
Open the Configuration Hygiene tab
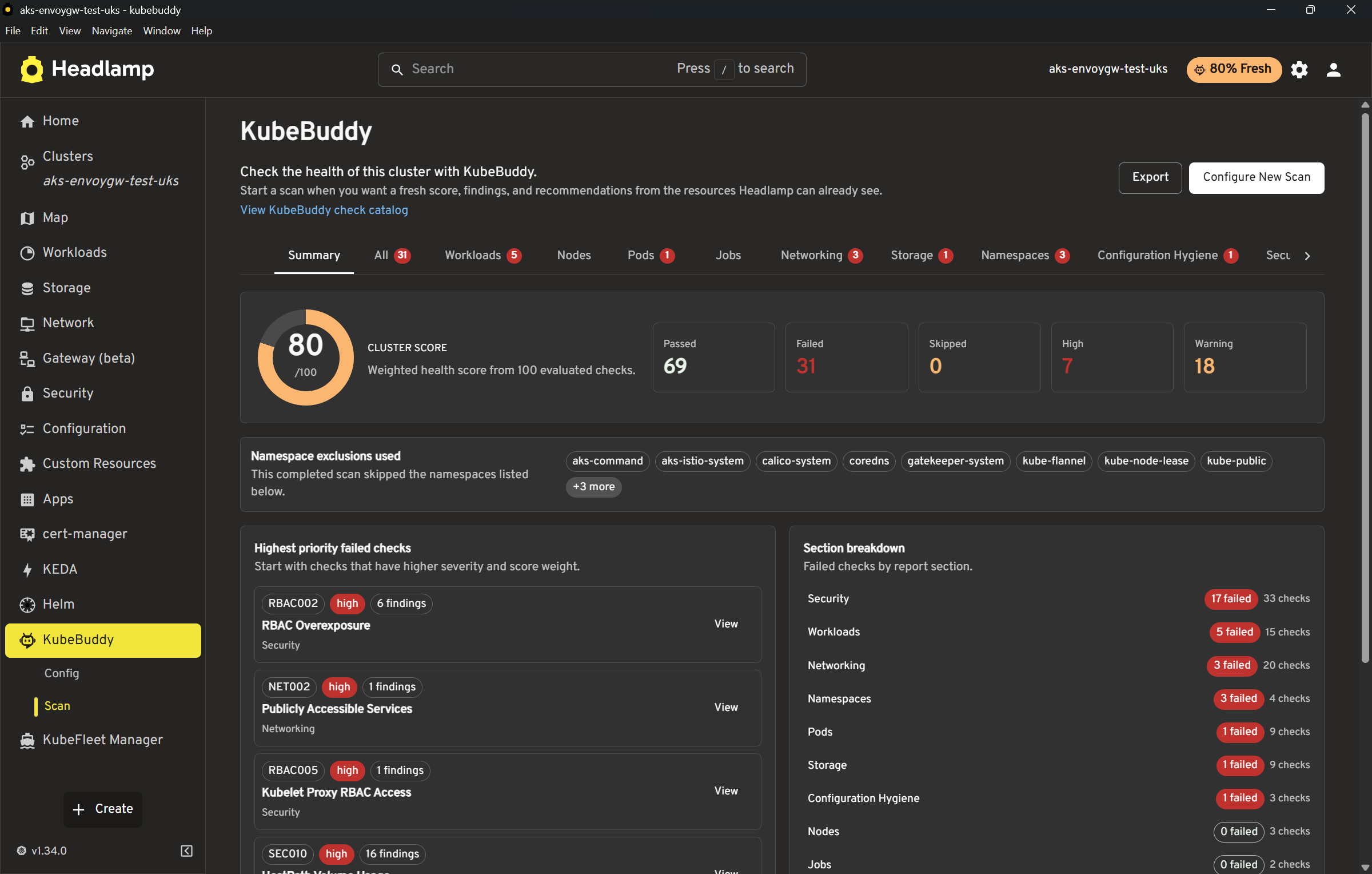pyautogui.click(x=1167, y=256)
